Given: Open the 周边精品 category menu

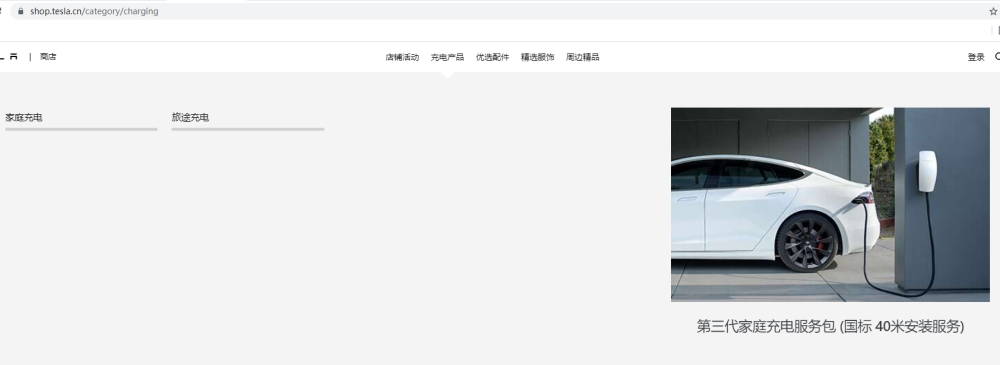Looking at the screenshot, I should (x=582, y=57).
